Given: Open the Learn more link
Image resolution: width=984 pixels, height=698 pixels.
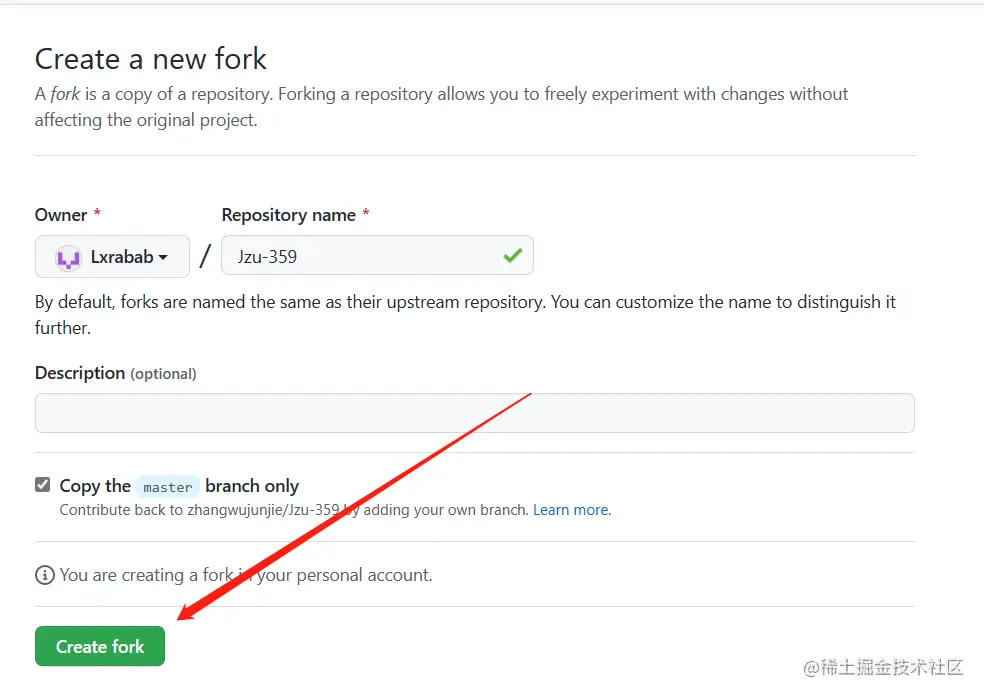Looking at the screenshot, I should point(571,510).
